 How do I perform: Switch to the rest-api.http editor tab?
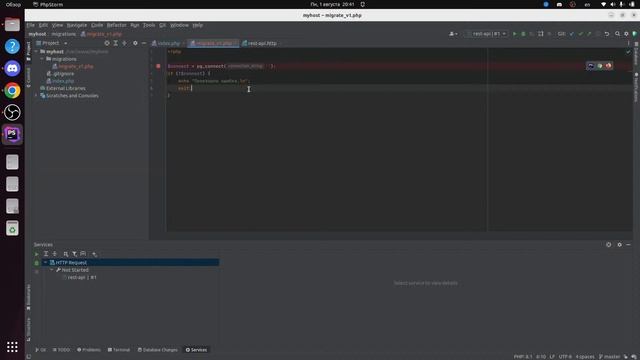click(x=261, y=43)
